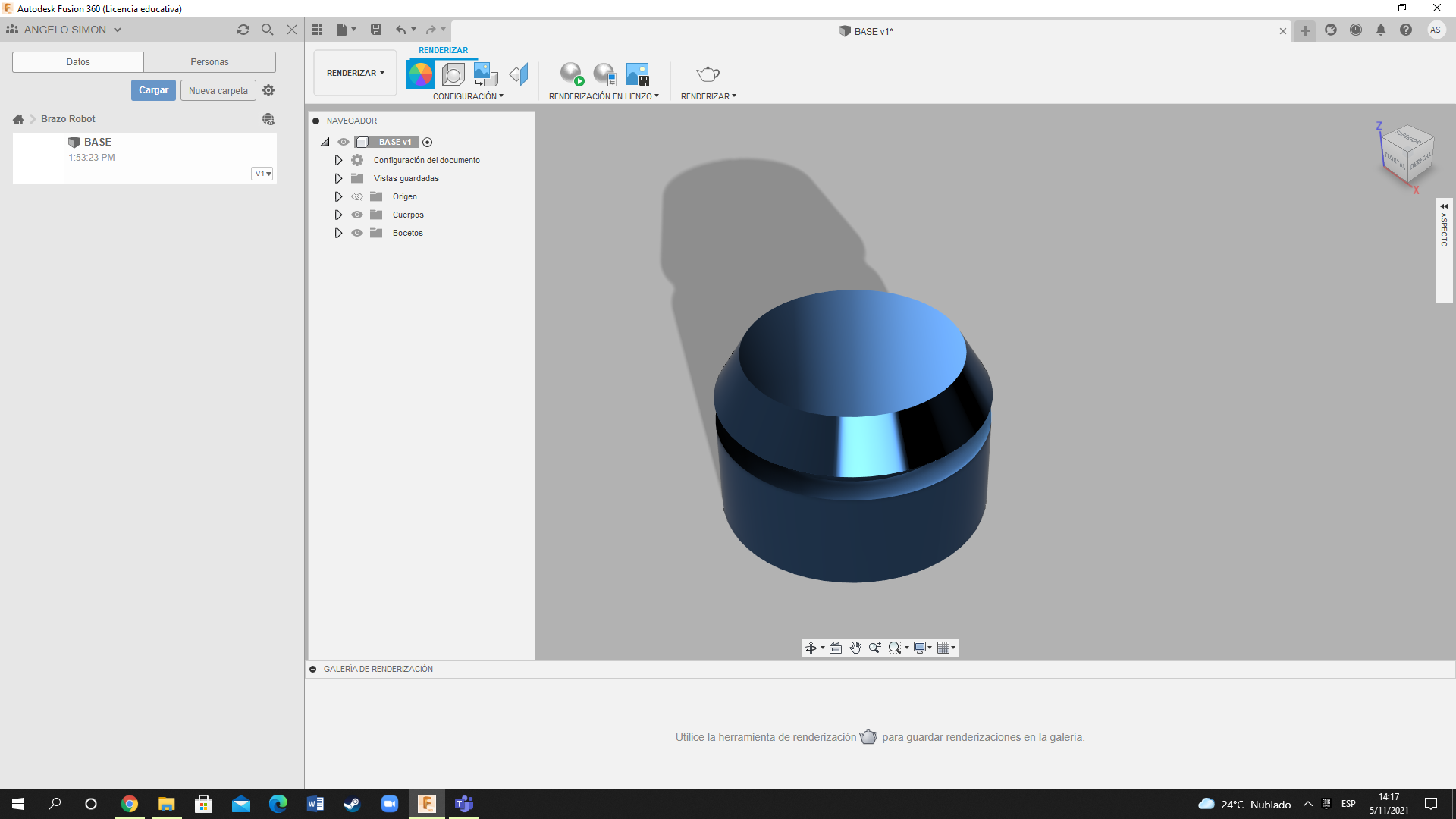Open project on web globe icon
This screenshot has width=1456, height=819.
pos(268,119)
